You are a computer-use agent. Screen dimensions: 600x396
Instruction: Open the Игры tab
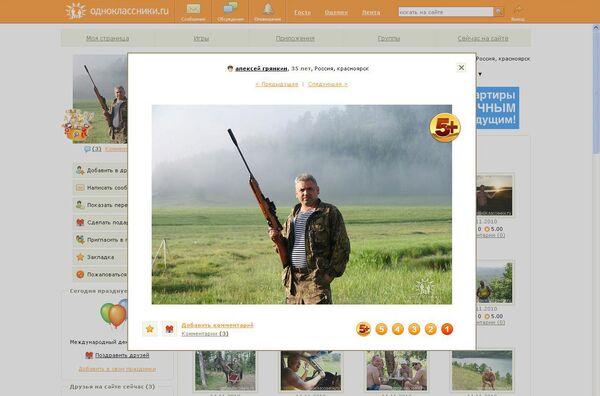[201, 38]
